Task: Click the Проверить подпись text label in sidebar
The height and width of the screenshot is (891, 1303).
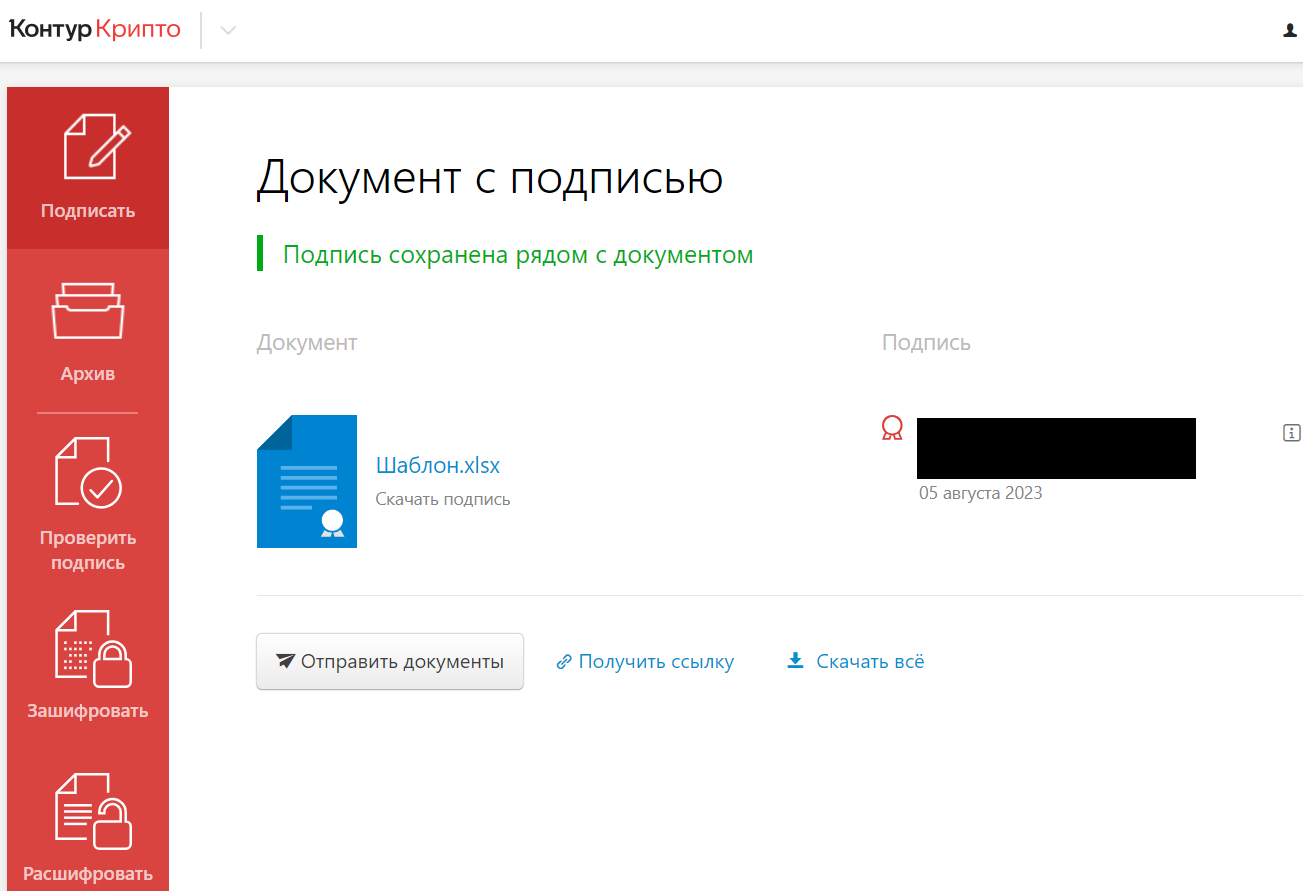Action: coord(88,550)
